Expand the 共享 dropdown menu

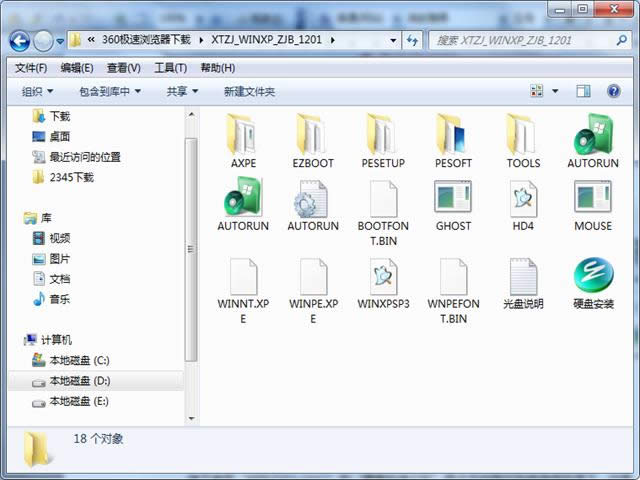182,91
